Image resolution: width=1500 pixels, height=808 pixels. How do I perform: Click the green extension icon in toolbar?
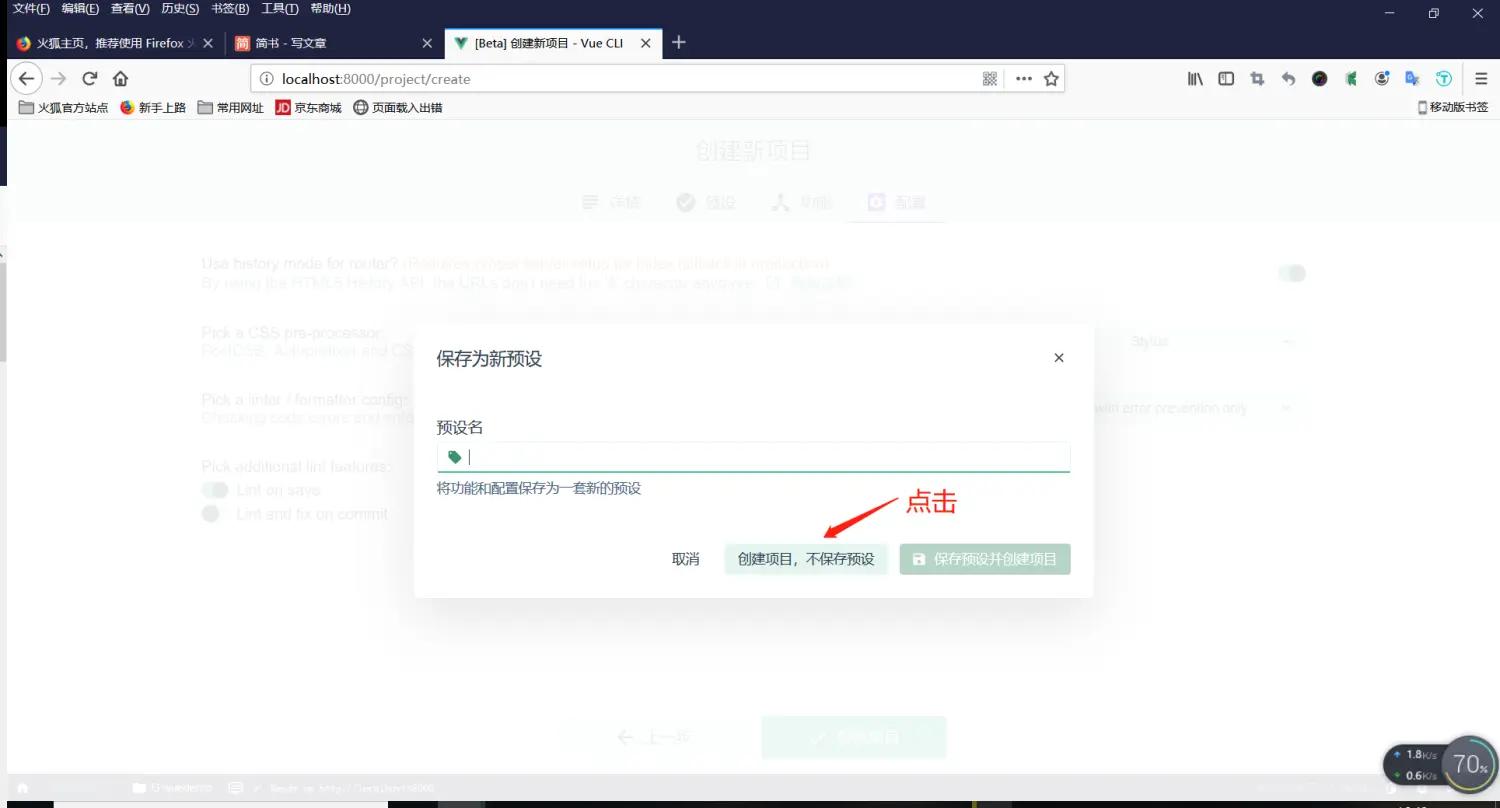coord(1351,79)
